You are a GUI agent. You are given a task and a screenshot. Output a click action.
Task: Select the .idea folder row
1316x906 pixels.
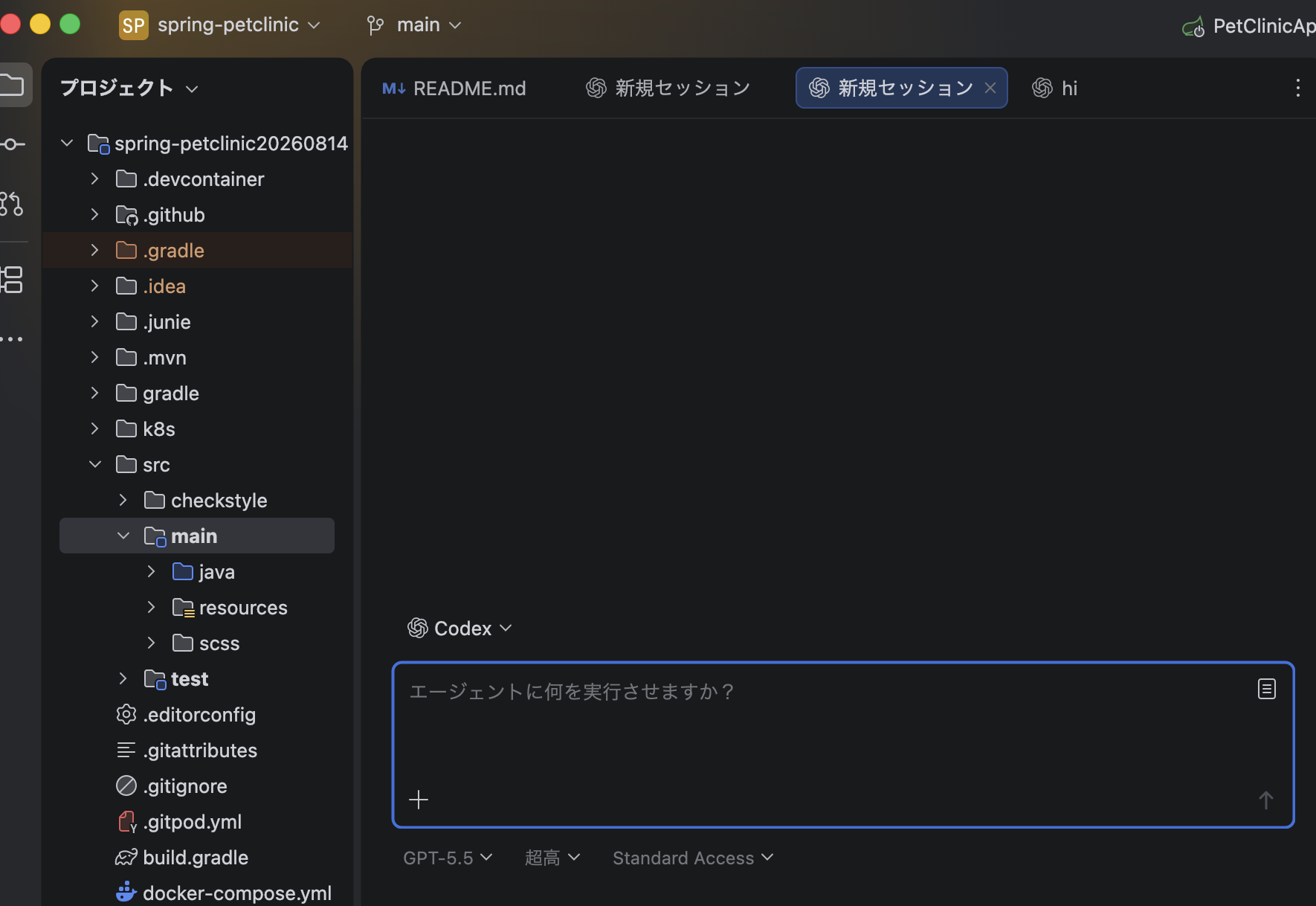coord(197,286)
